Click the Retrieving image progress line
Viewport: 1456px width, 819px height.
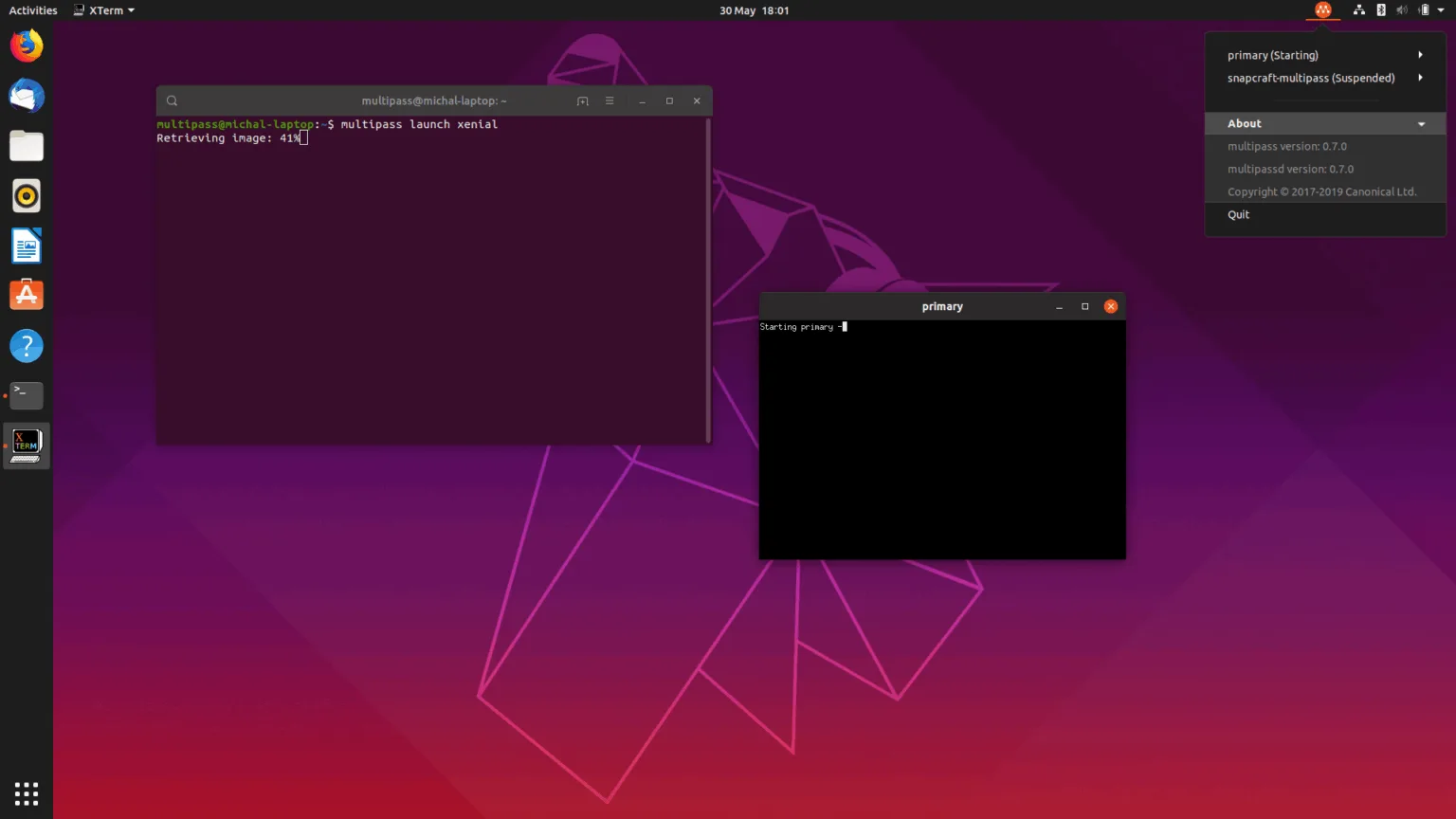[226, 137]
